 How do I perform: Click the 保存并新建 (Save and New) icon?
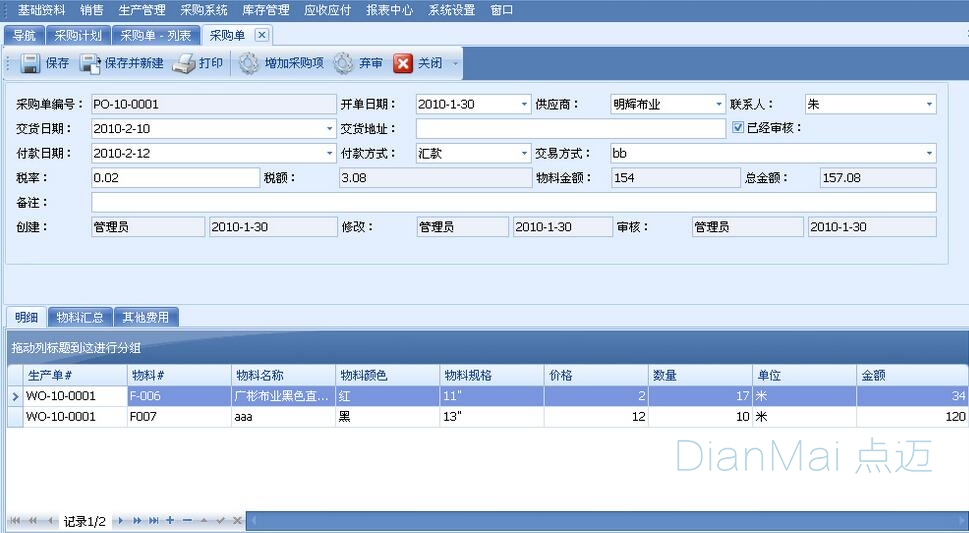point(90,64)
